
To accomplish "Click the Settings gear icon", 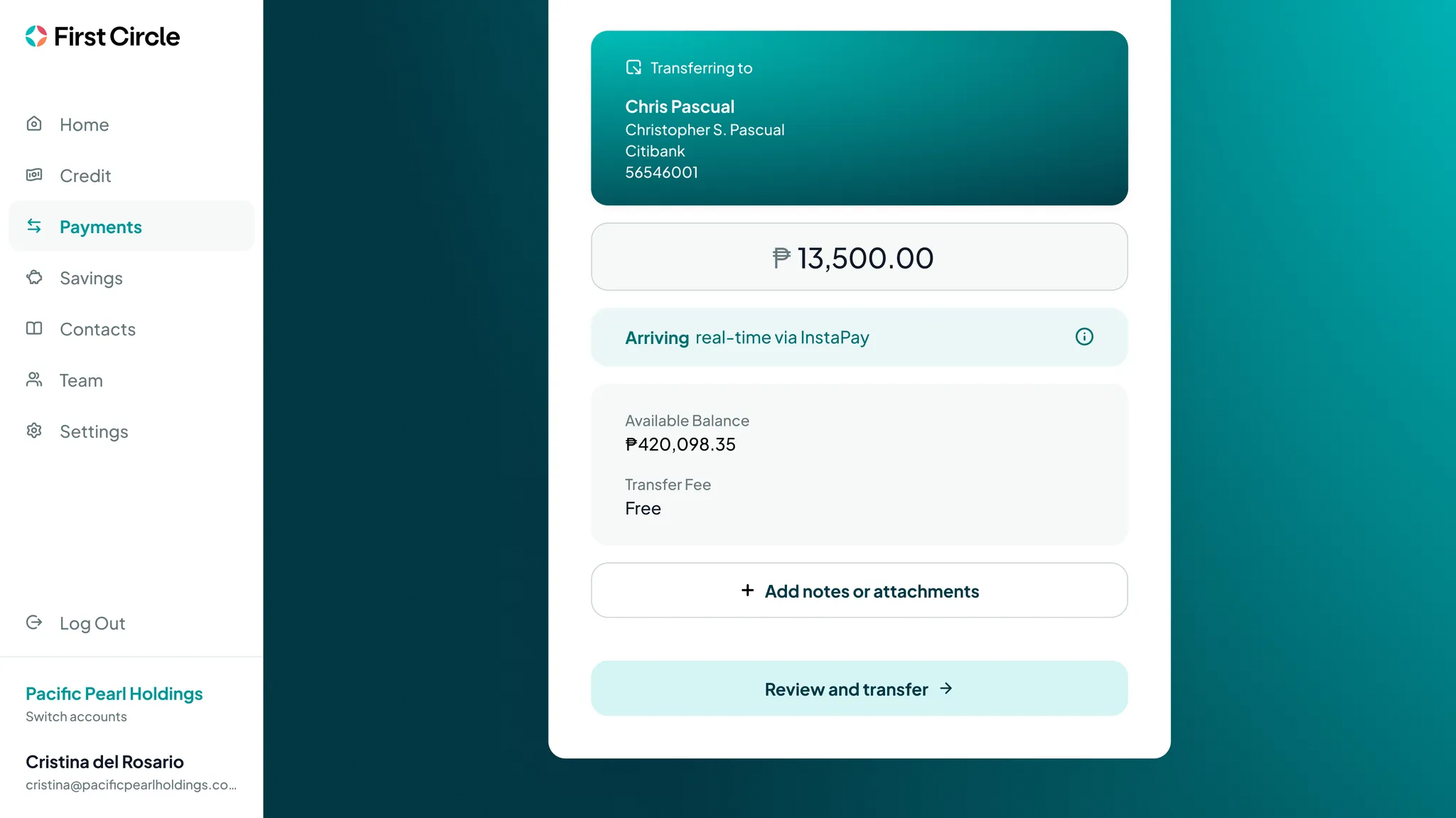I will tap(34, 431).
